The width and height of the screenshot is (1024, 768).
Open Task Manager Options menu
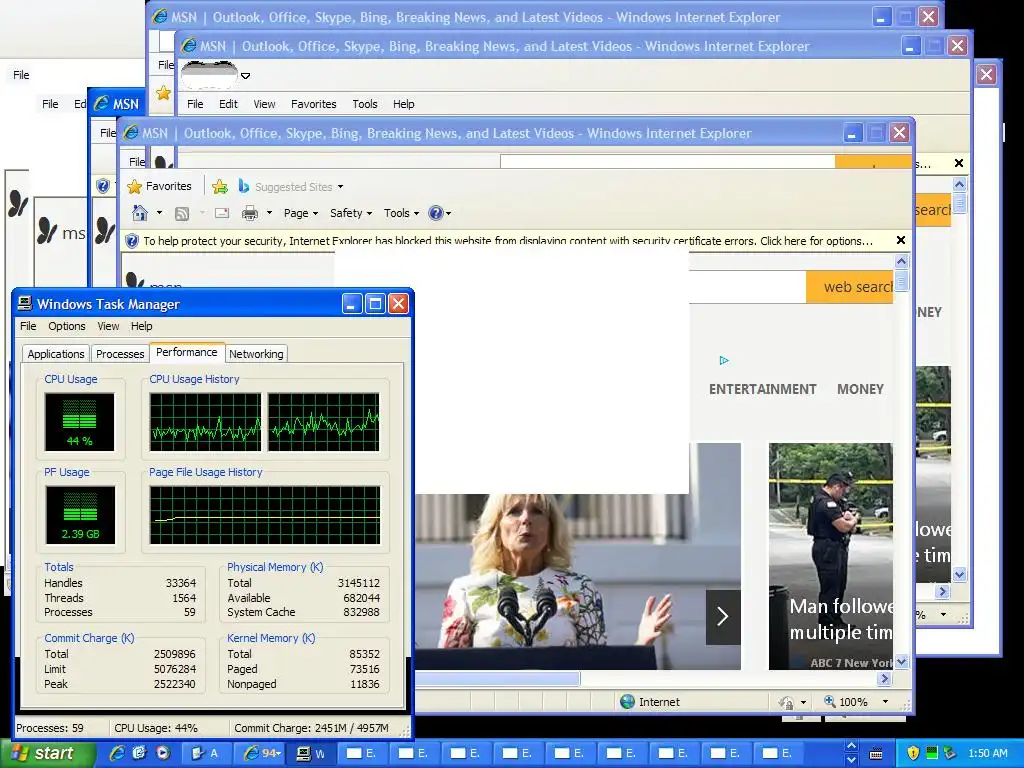tap(67, 326)
